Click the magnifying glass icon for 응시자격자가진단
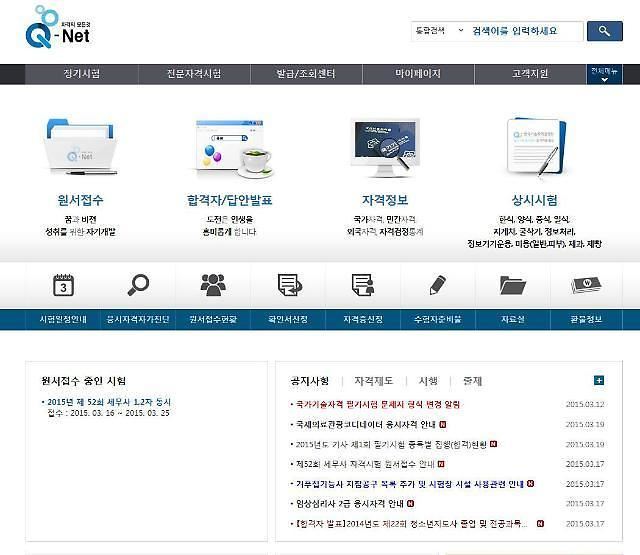Viewport: 640px width, 555px height. (138, 284)
